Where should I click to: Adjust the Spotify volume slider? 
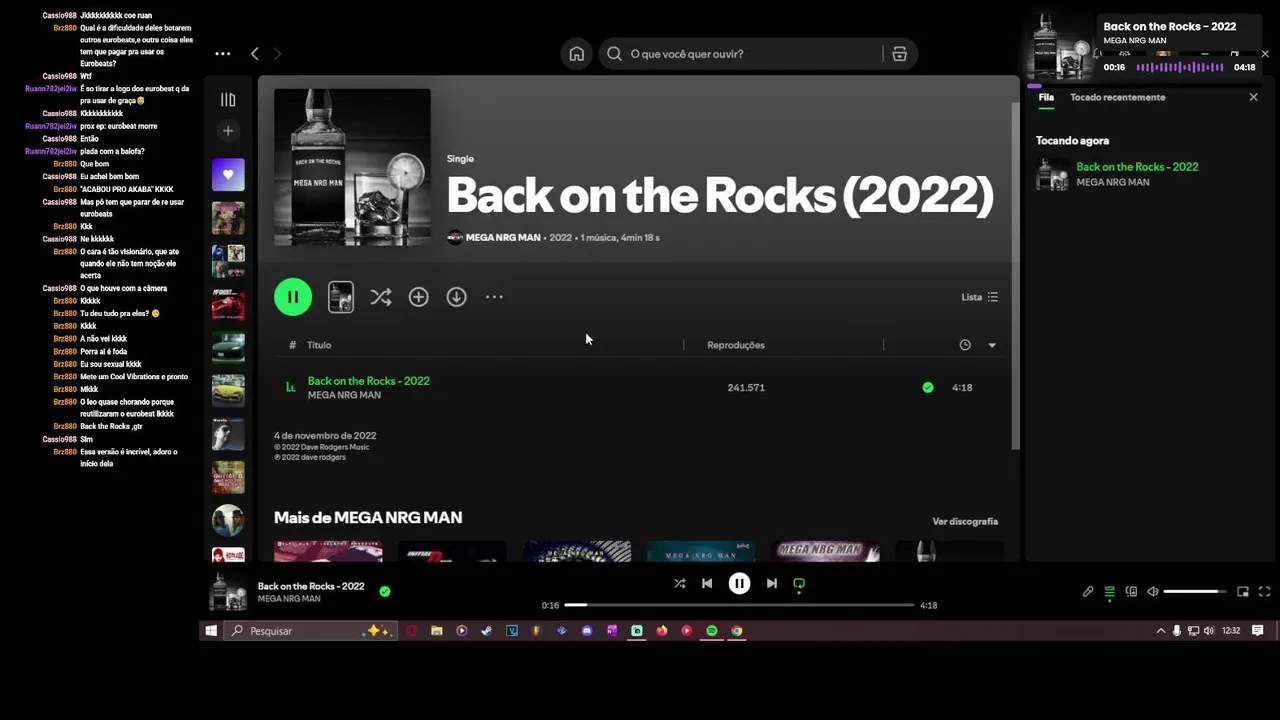coord(1195,592)
